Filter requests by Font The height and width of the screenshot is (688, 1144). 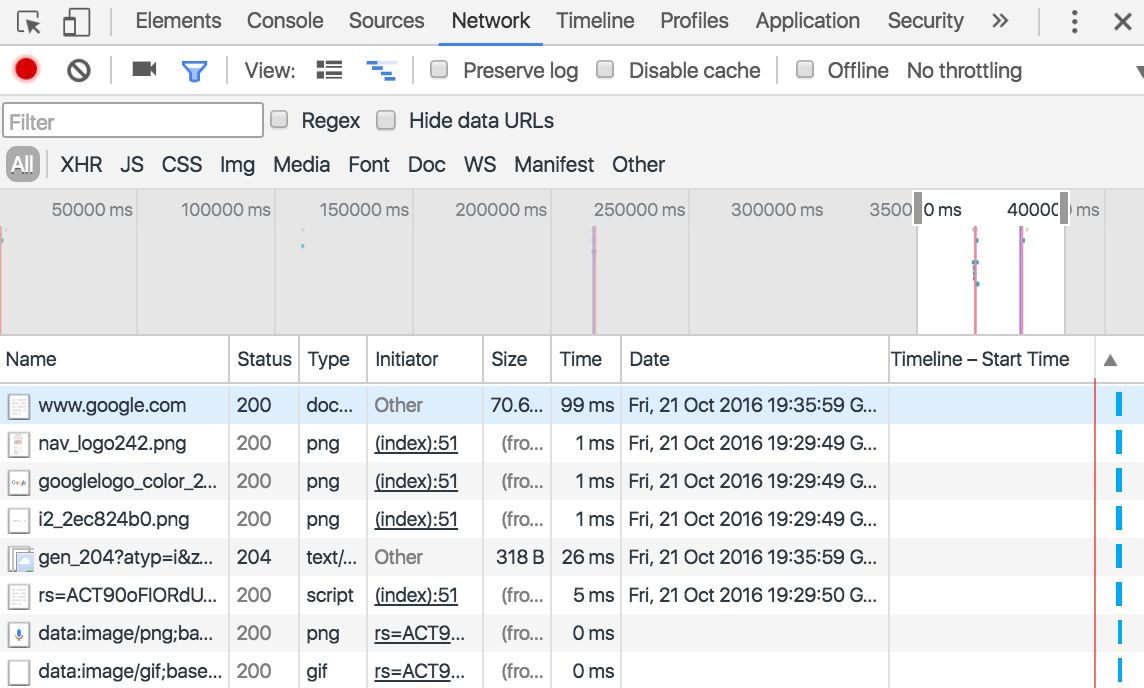pos(369,164)
